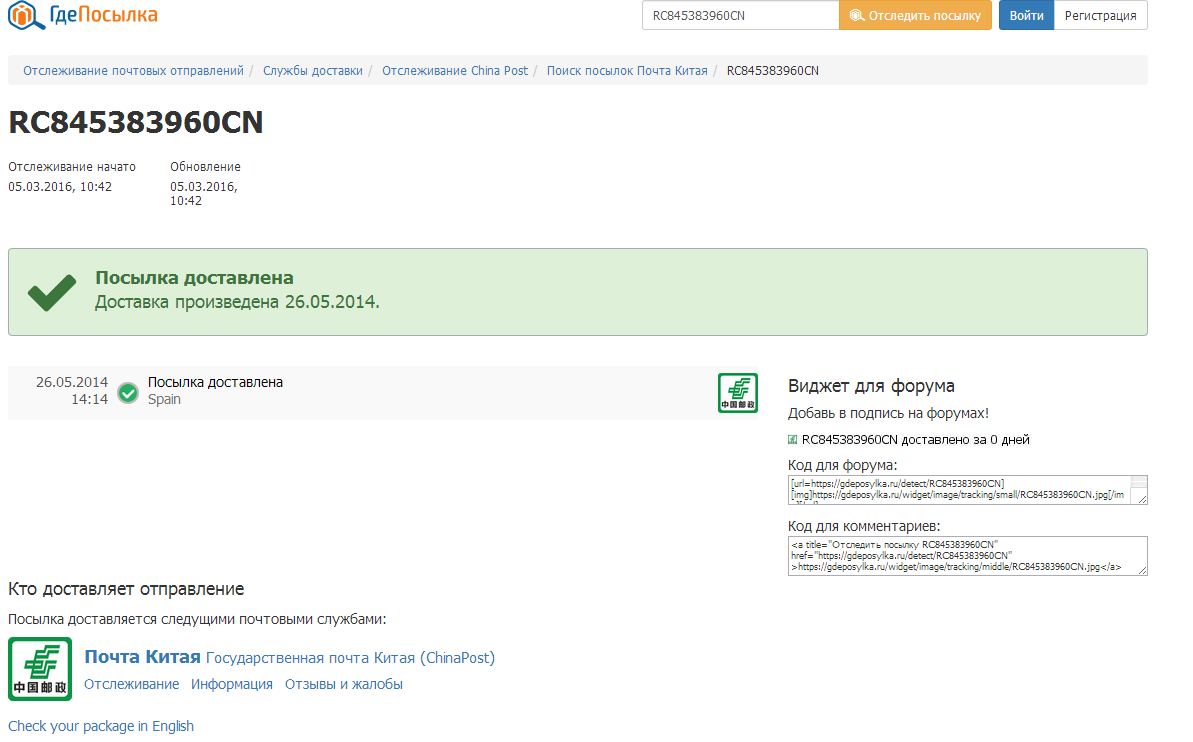Open the Почта Китая carrier link

click(x=142, y=657)
